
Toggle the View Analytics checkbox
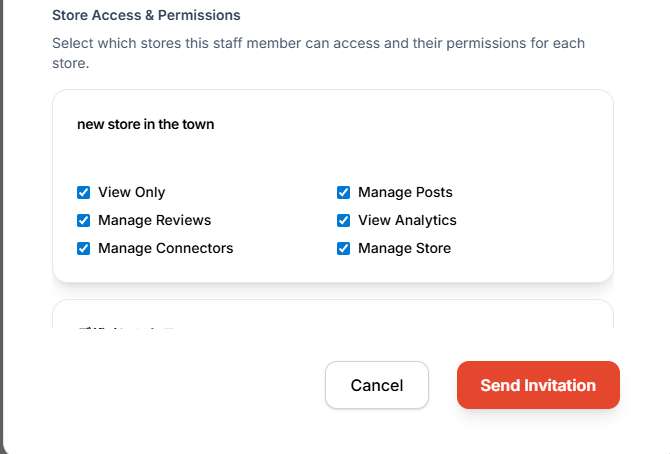pos(344,220)
